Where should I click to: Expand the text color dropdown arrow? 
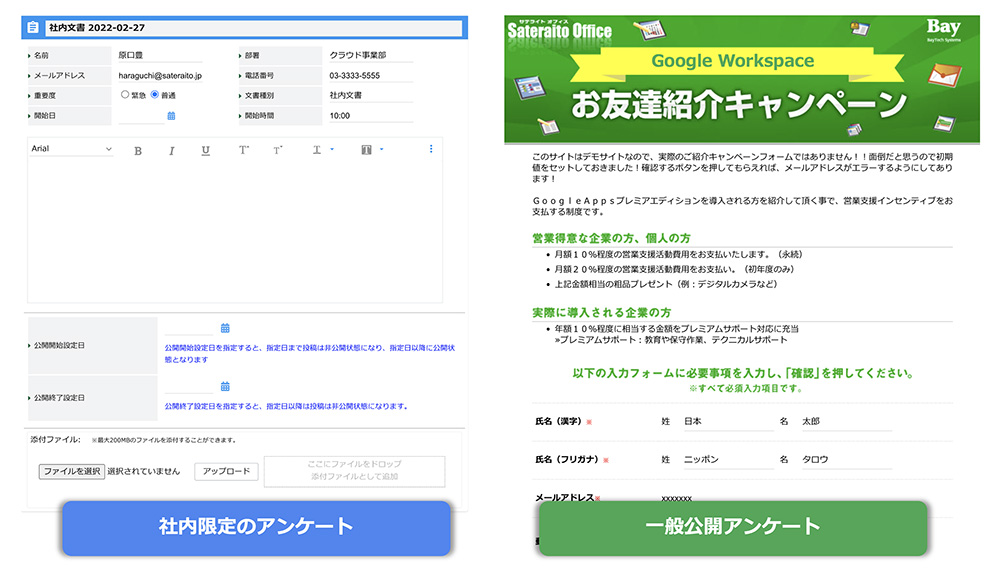pyautogui.click(x=331, y=150)
